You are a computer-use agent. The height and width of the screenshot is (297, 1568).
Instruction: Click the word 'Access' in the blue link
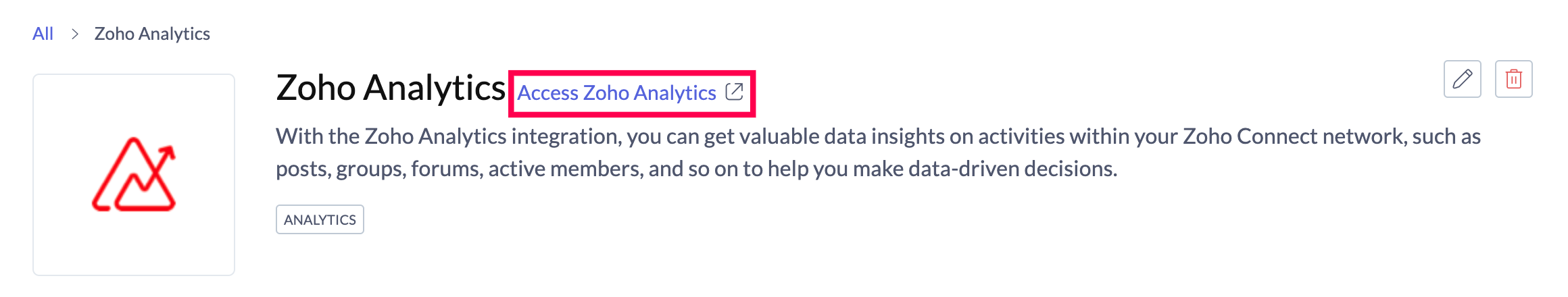tap(548, 92)
